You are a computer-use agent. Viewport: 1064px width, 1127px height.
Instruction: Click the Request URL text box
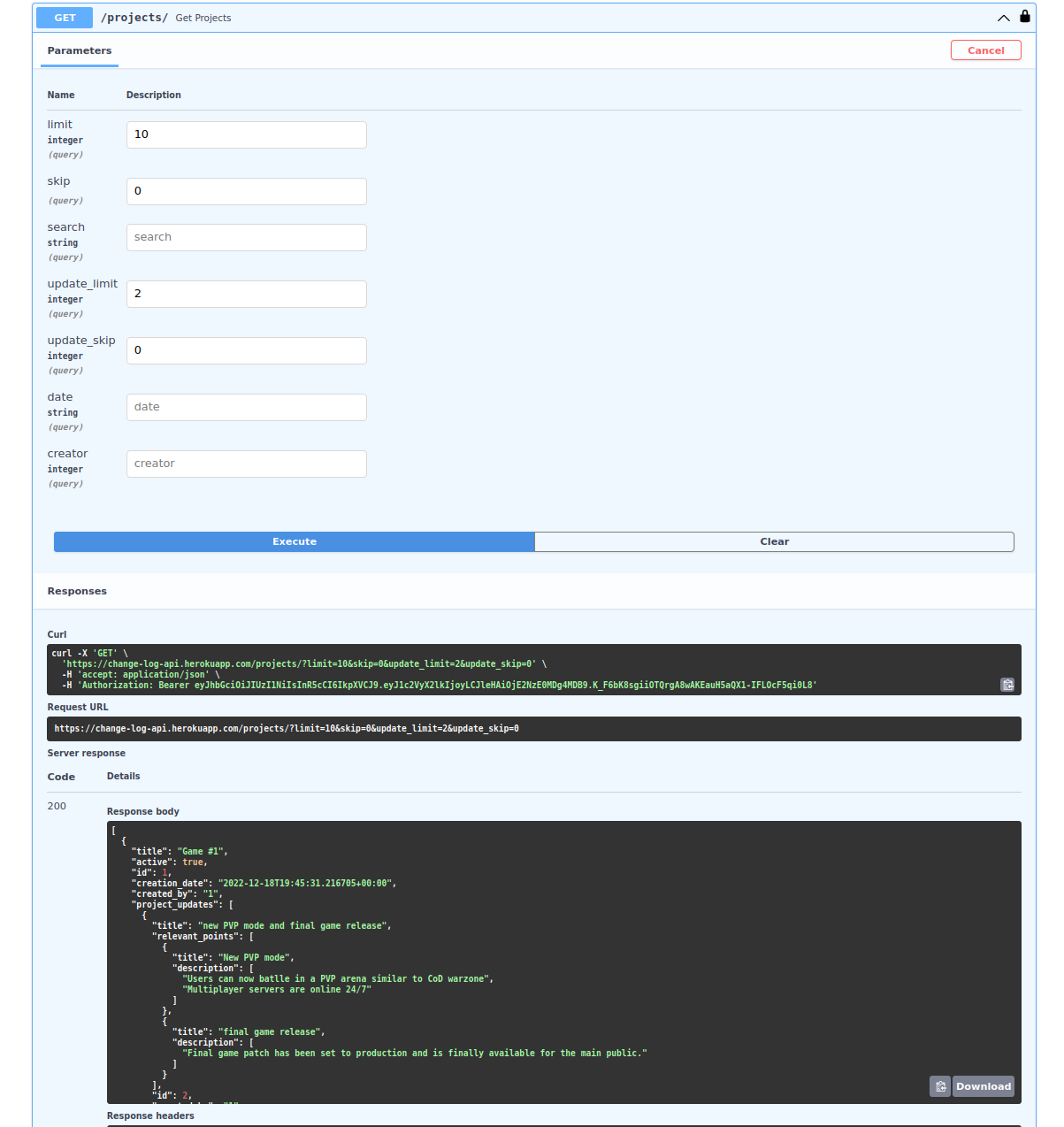[534, 729]
